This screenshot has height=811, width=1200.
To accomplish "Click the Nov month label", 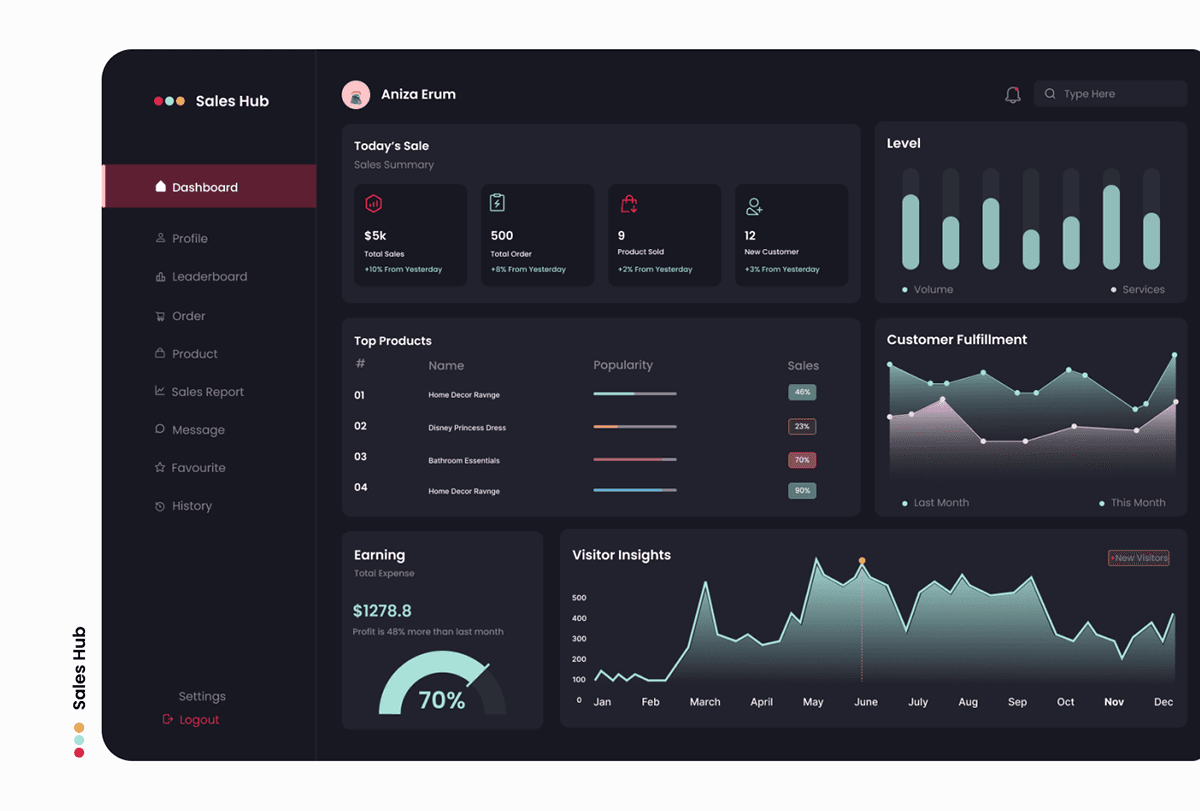I will tap(1114, 702).
